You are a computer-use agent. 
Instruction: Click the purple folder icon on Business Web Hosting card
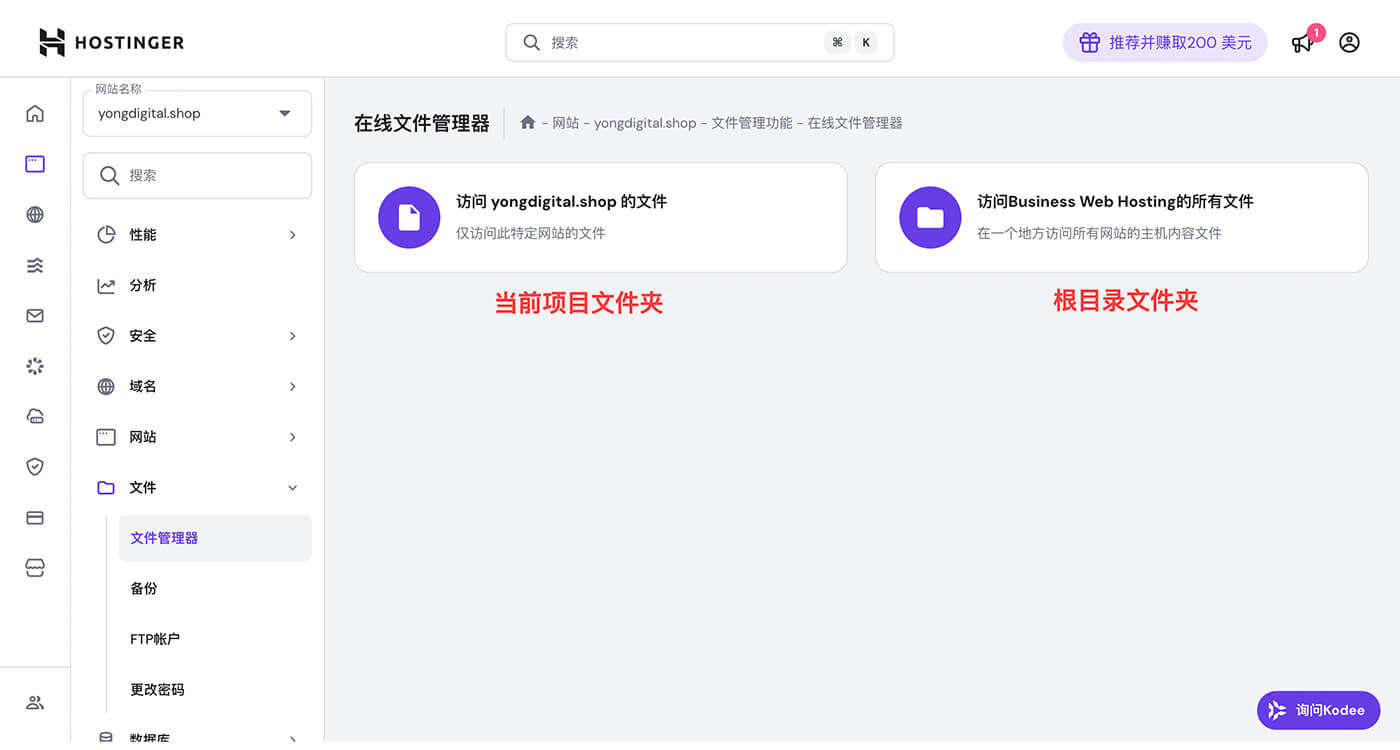coord(930,217)
